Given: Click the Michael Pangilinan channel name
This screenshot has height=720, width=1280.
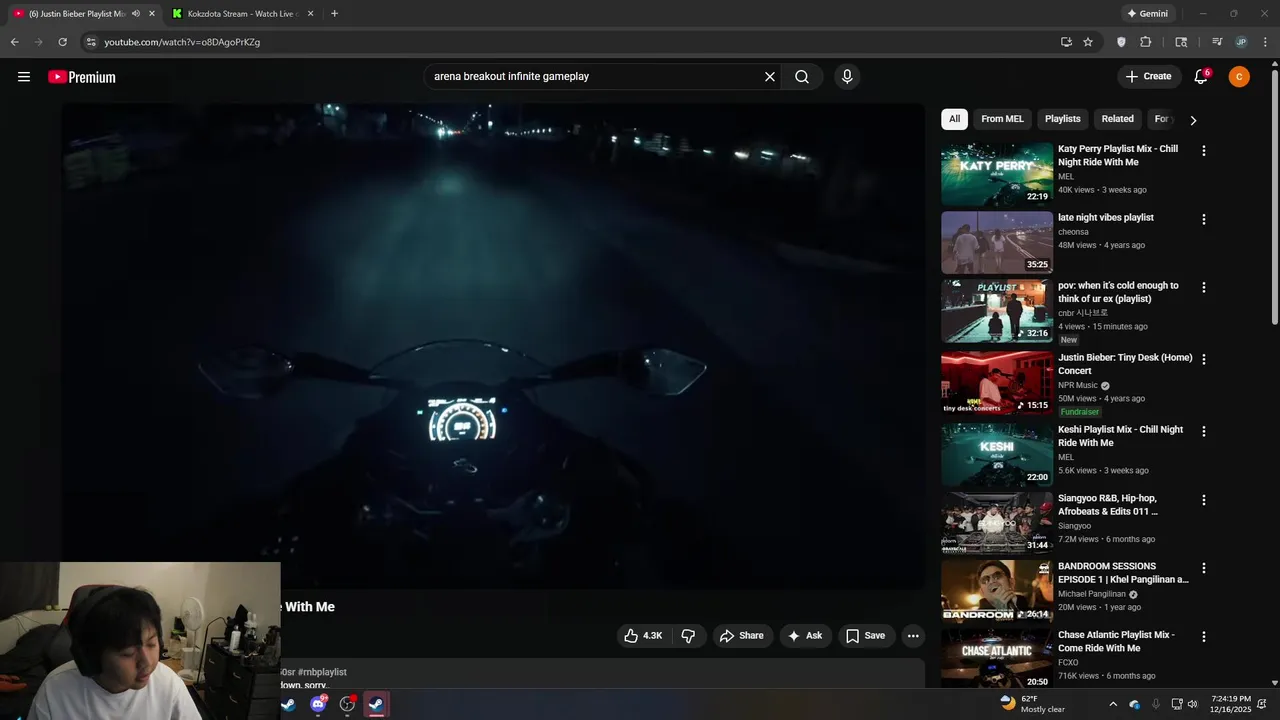Looking at the screenshot, I should (1092, 594).
